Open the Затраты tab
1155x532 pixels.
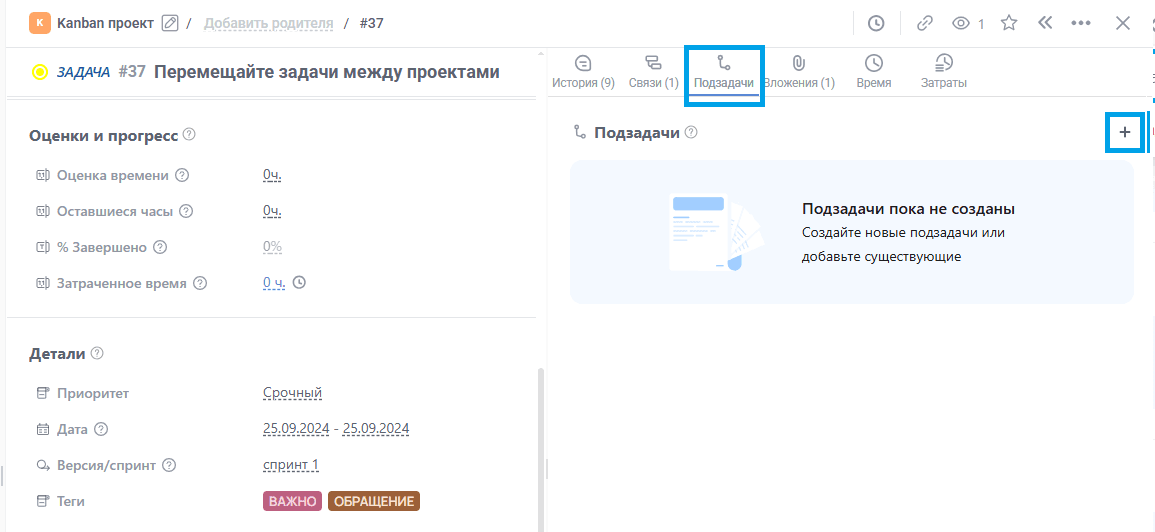tap(944, 71)
